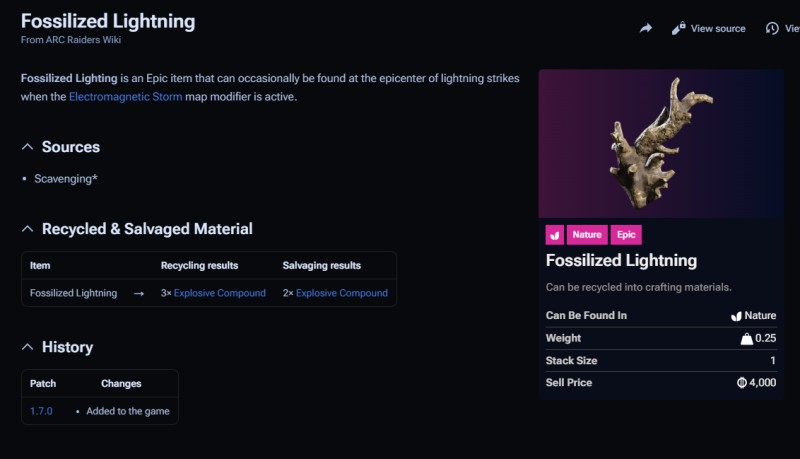Click the leaf icon beside Can Be Found In

736,316
